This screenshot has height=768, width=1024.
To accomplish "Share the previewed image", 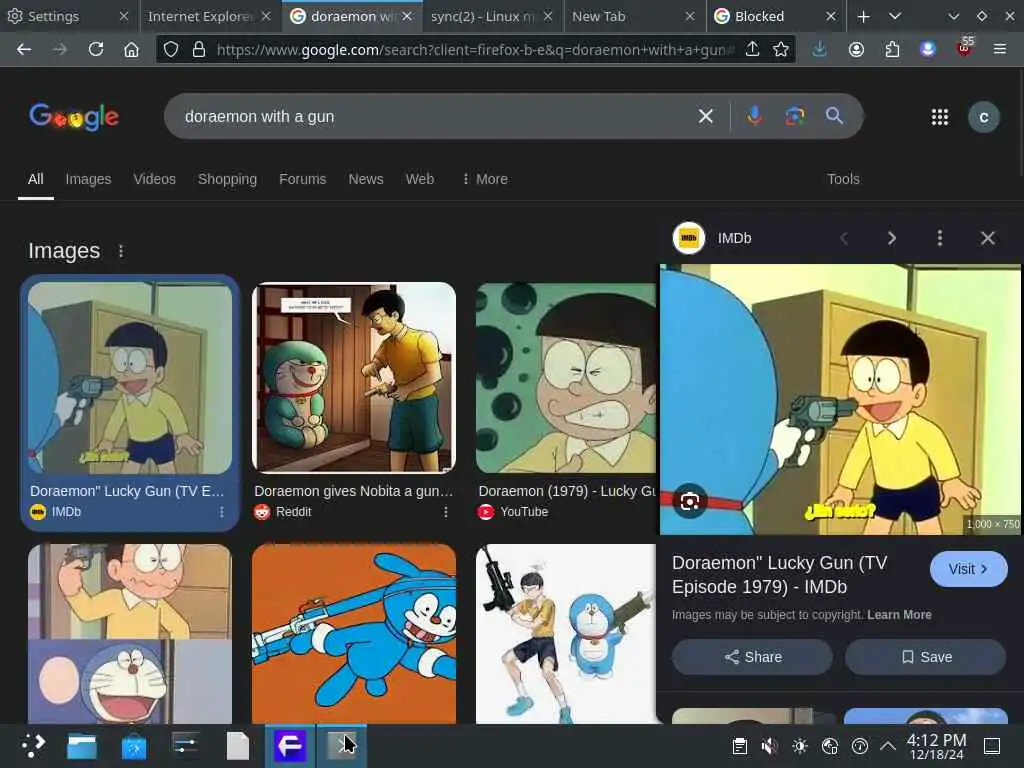I will pyautogui.click(x=752, y=657).
